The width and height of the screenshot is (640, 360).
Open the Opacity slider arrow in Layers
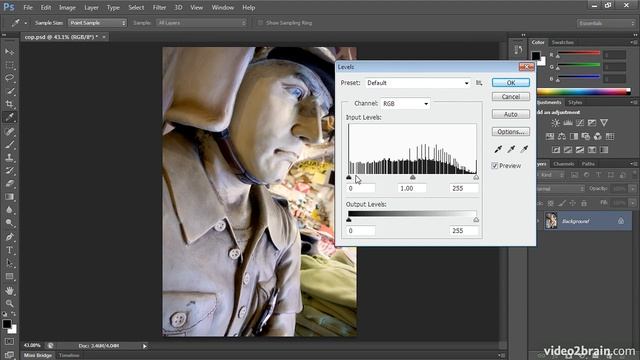pos(633,189)
